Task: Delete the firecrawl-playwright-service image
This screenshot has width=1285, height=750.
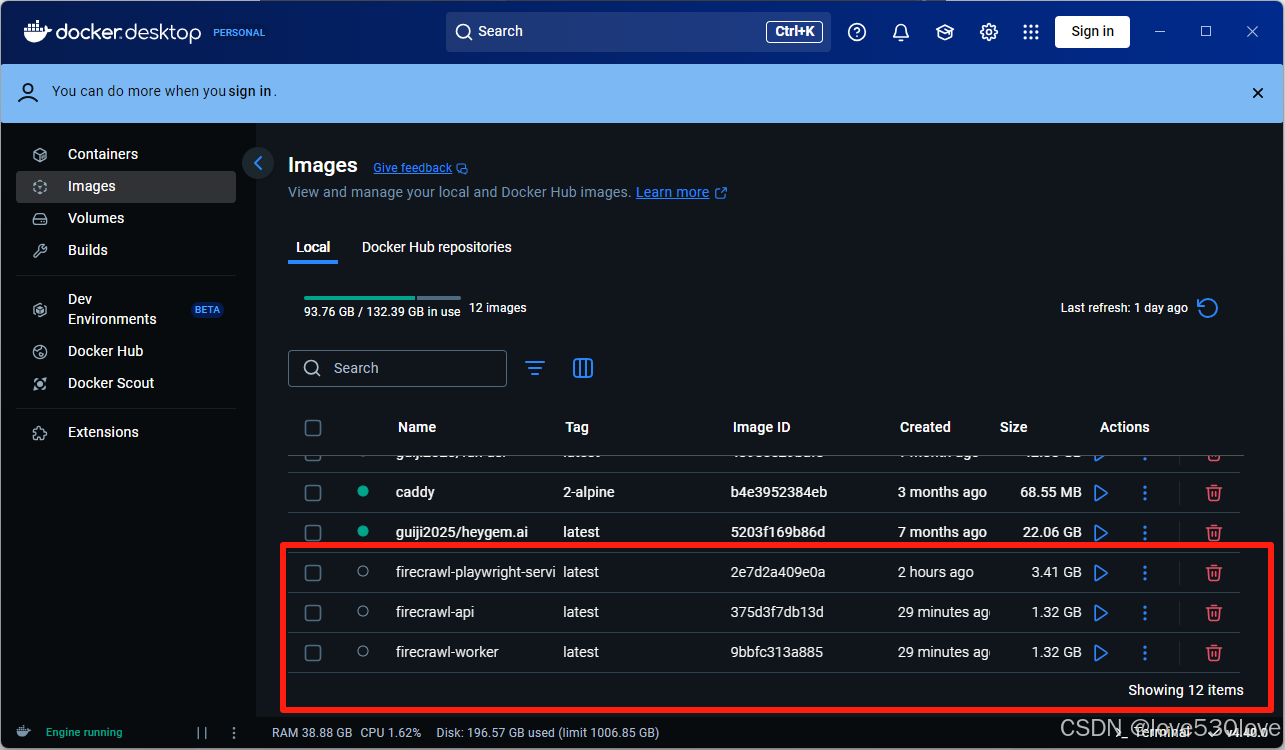Action: (1213, 573)
